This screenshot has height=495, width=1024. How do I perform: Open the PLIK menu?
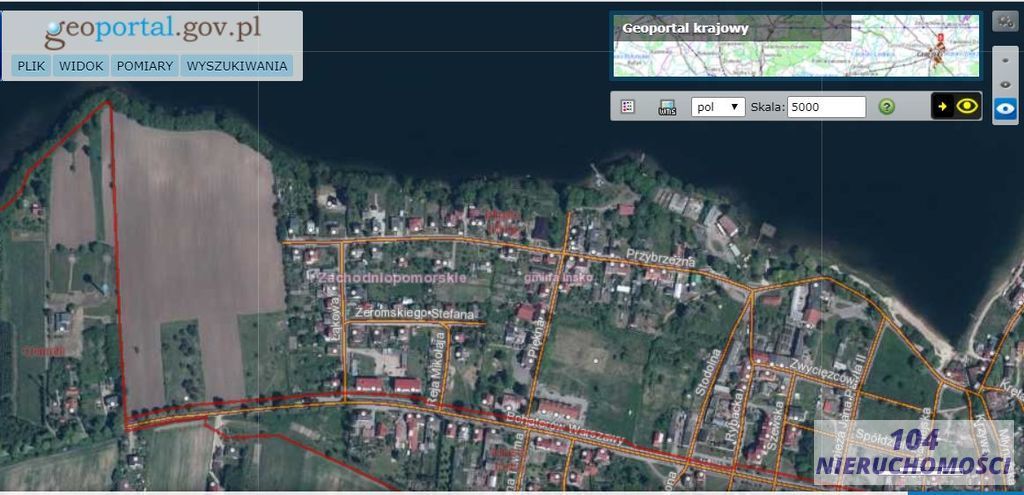[x=31, y=66]
